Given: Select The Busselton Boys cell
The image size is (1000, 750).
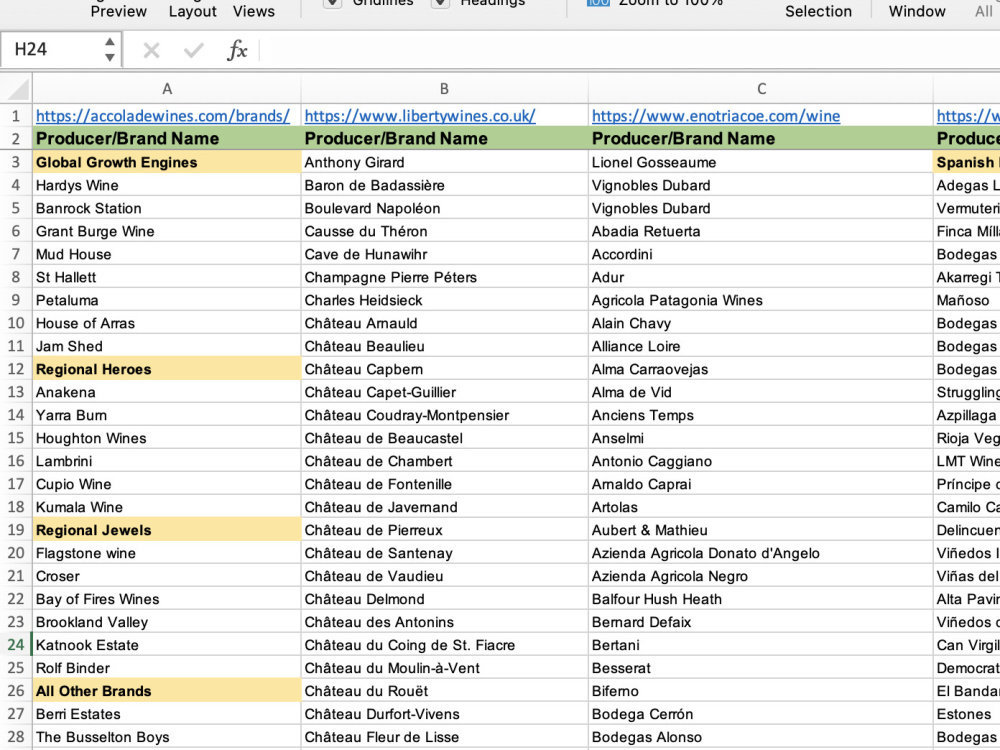Looking at the screenshot, I should (166, 736).
